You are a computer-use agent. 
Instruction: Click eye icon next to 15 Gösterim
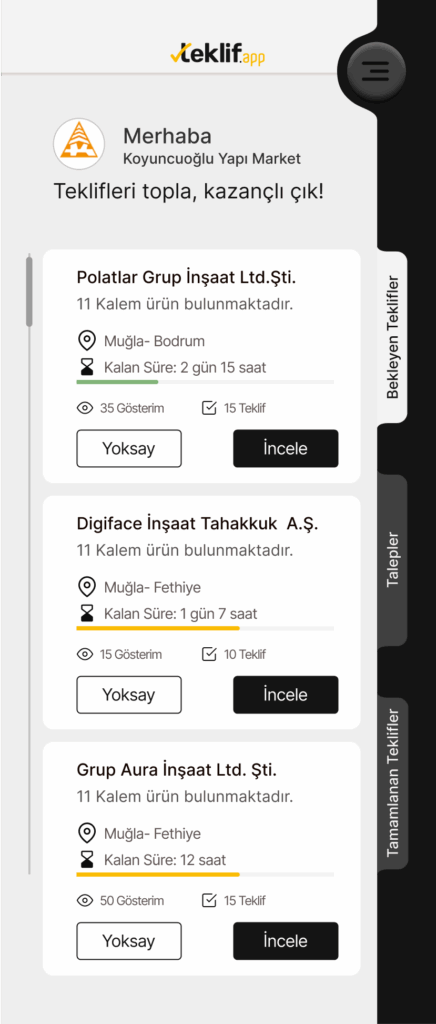coord(85,654)
